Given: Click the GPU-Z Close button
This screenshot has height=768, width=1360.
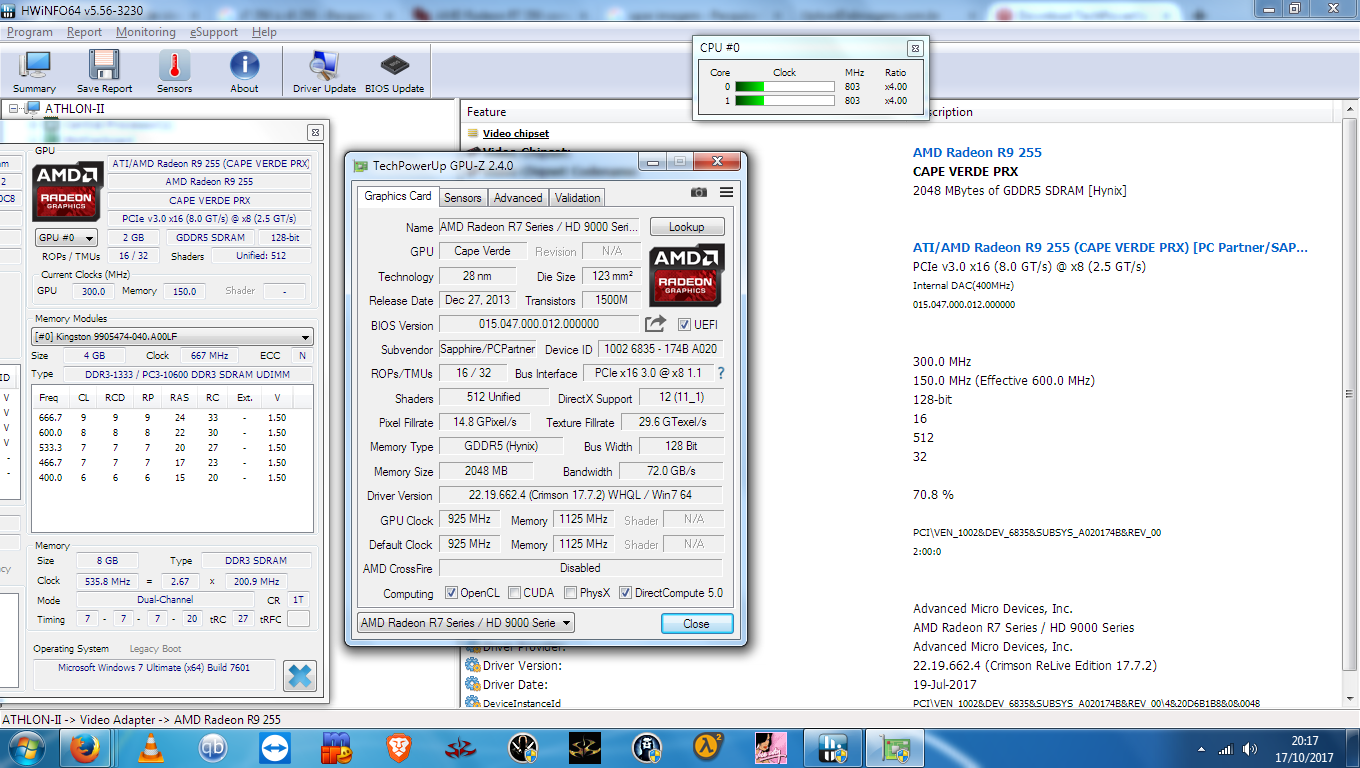Looking at the screenshot, I should pos(696,623).
